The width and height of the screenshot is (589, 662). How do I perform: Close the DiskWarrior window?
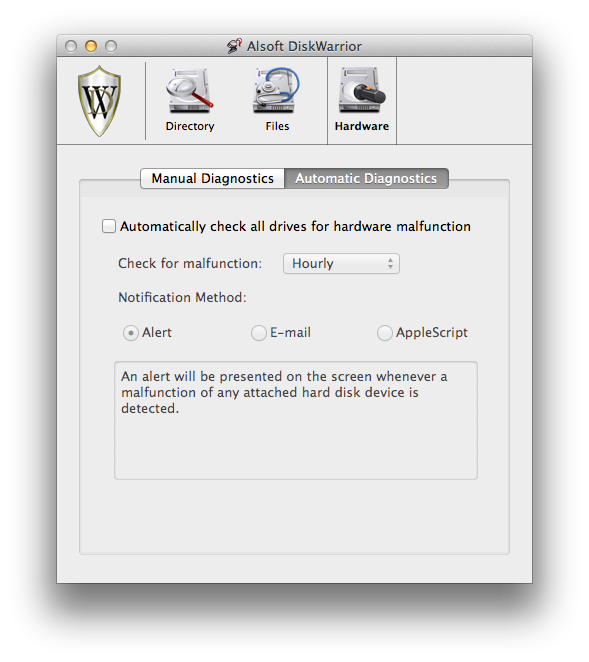[x=71, y=46]
